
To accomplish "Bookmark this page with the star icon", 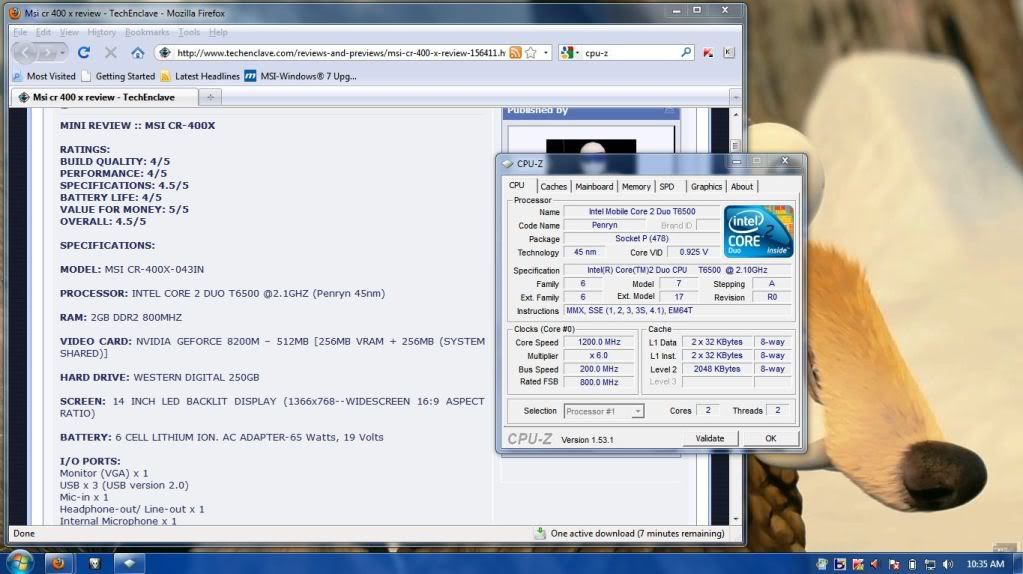I will coord(531,53).
